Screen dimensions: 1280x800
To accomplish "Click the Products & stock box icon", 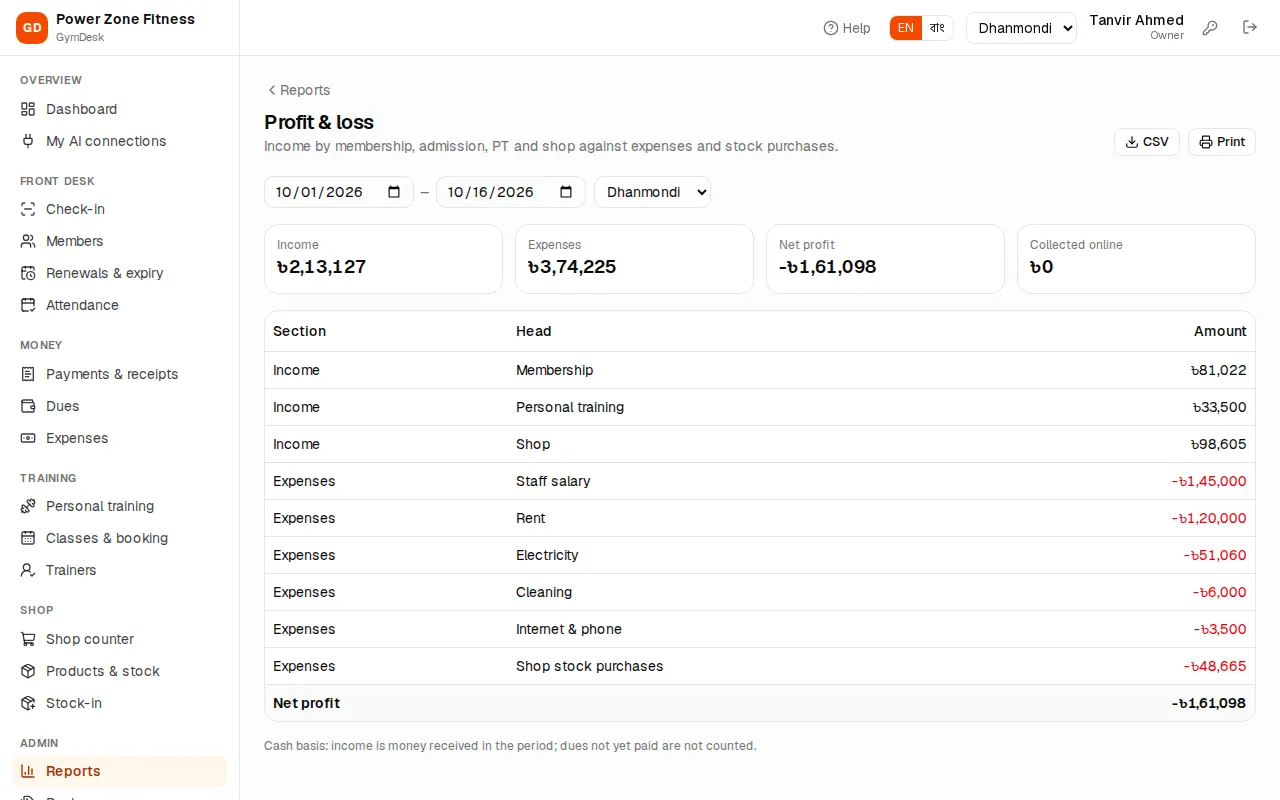I will (x=28, y=671).
